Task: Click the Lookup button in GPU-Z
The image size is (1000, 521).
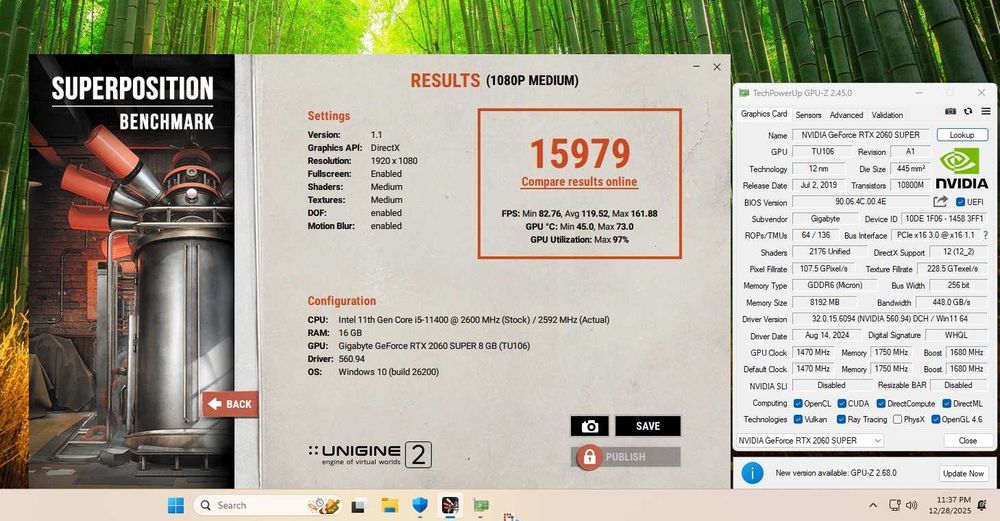Action: 962,135
